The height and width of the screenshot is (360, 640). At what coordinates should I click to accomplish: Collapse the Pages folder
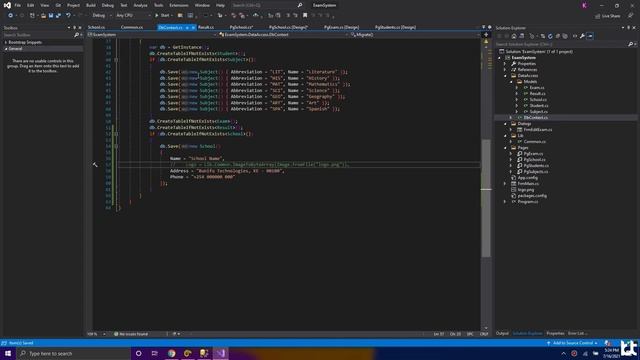tap(505, 148)
